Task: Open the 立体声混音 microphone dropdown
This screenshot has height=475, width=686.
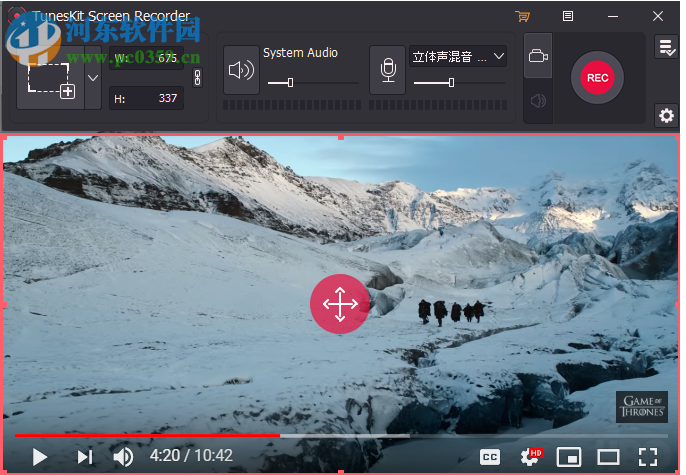Action: pos(458,56)
